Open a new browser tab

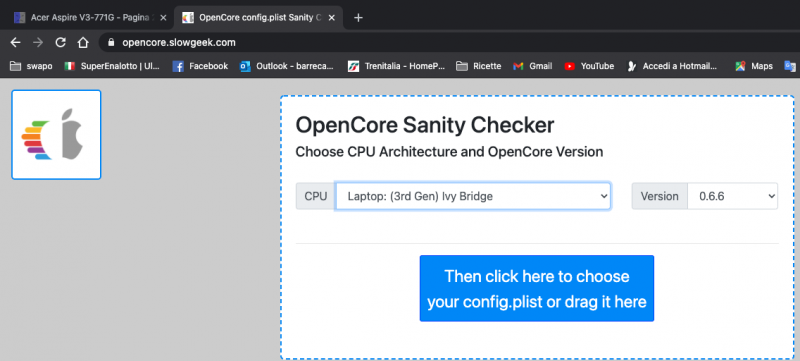click(x=358, y=18)
